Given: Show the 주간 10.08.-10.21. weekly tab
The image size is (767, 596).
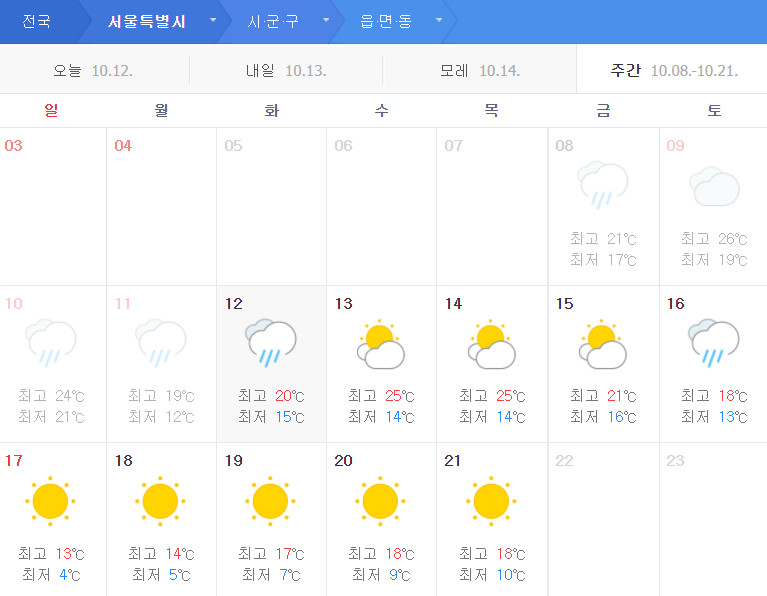Looking at the screenshot, I should [673, 71].
